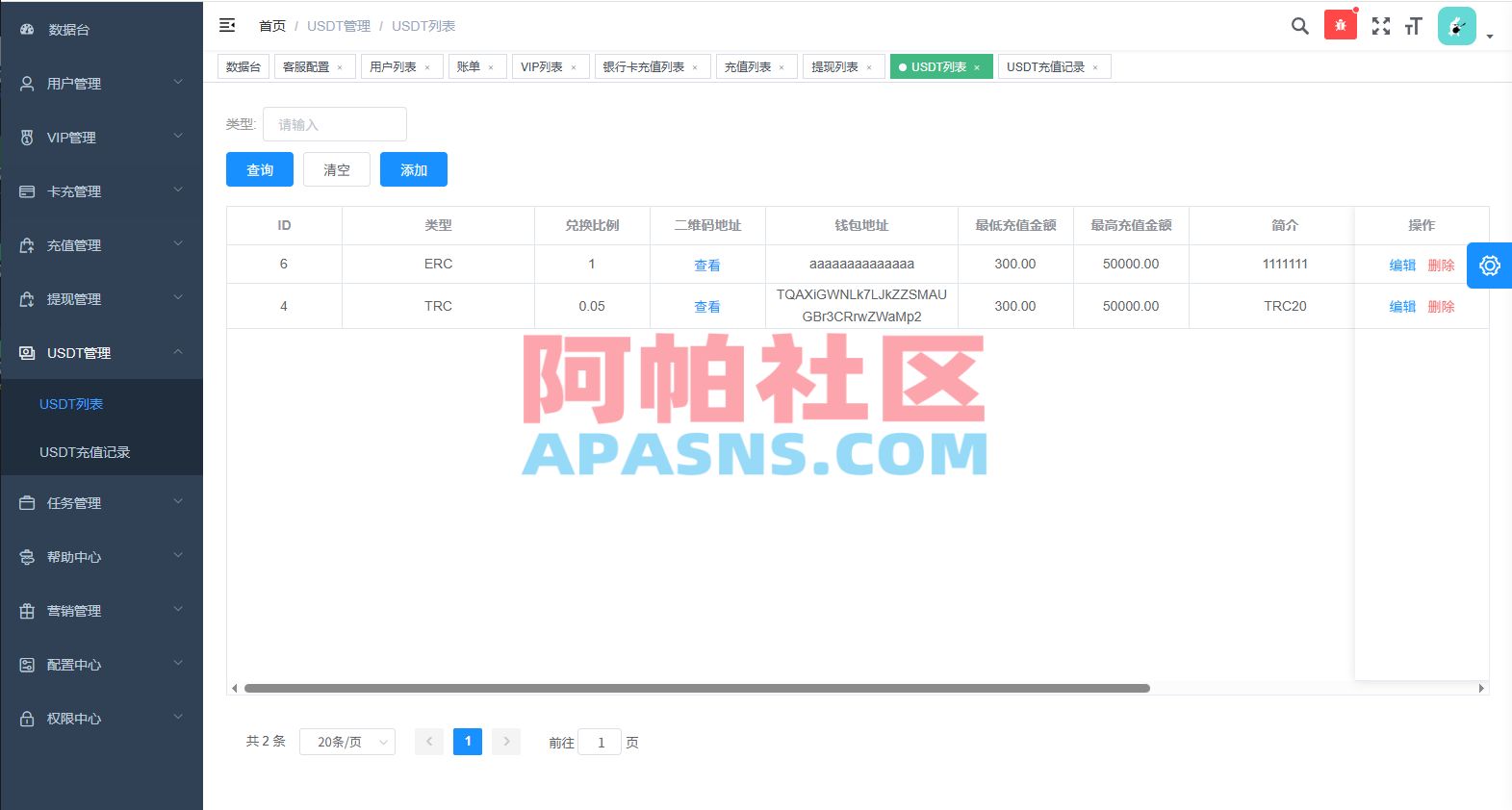Click the 添加 button
This screenshot has width=1512, height=810.
pos(414,169)
